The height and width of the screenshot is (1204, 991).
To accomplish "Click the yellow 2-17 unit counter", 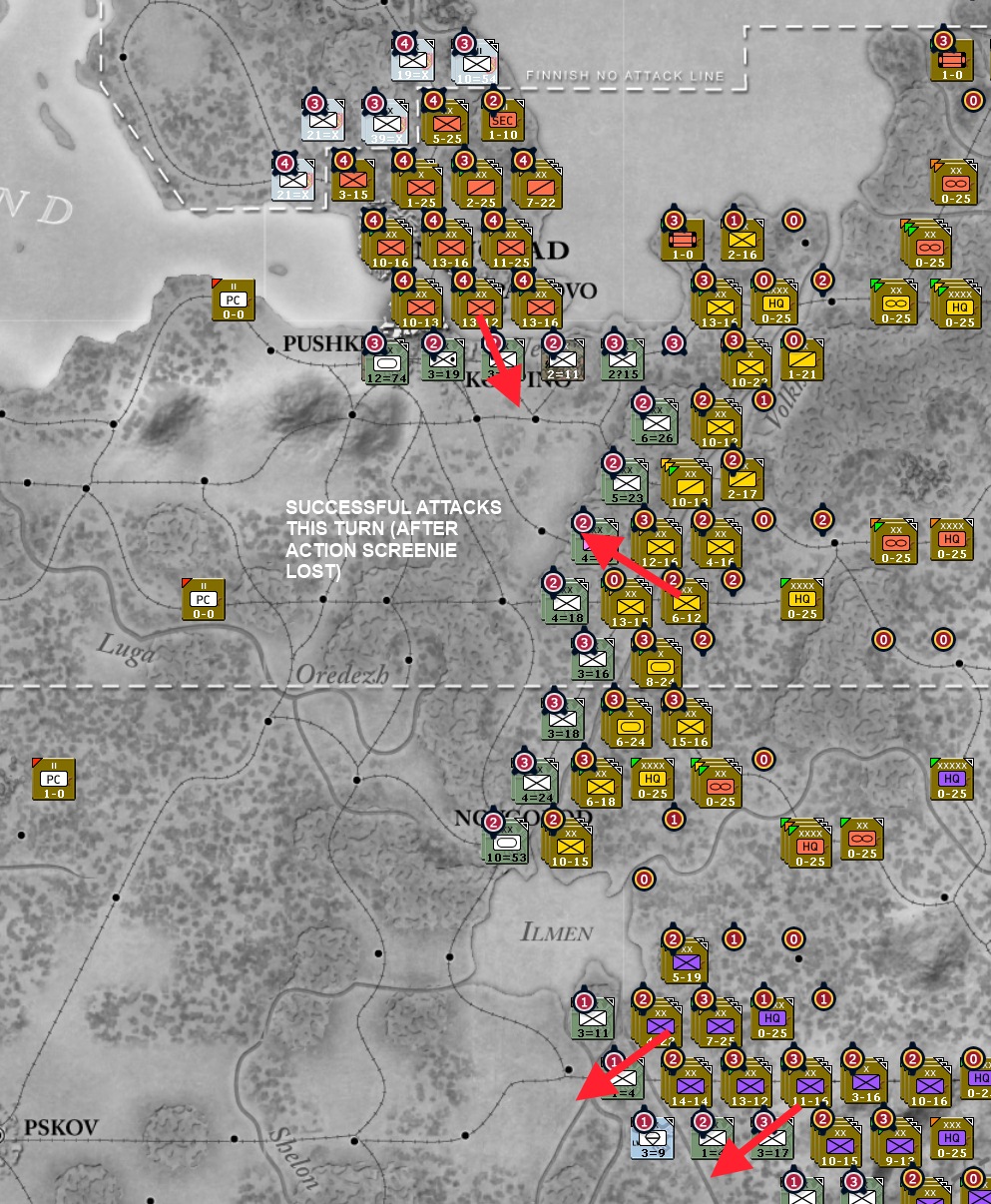I will (x=743, y=481).
